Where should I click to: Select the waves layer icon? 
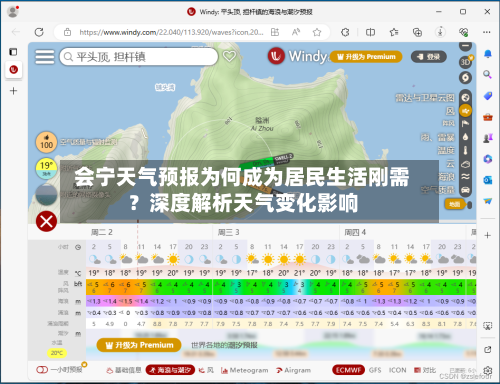pos(465,177)
